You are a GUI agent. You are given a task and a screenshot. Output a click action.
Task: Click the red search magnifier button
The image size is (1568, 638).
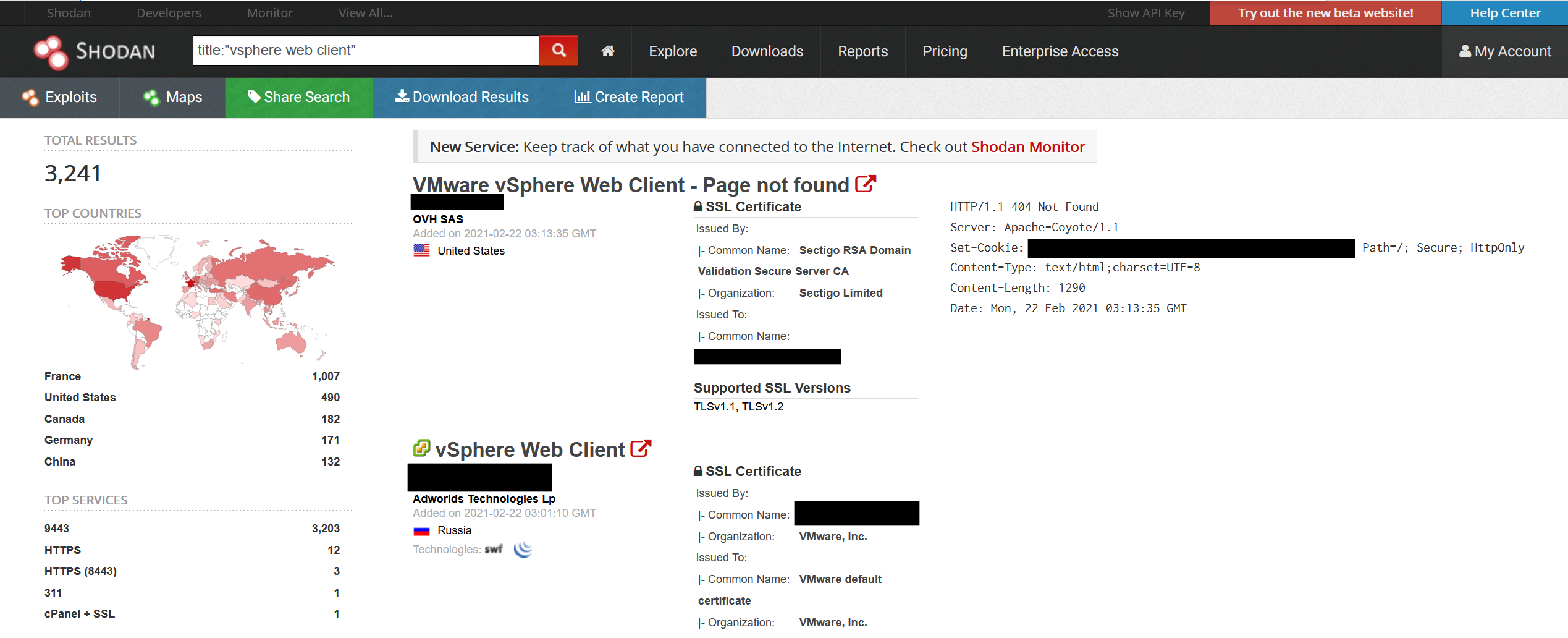[558, 50]
